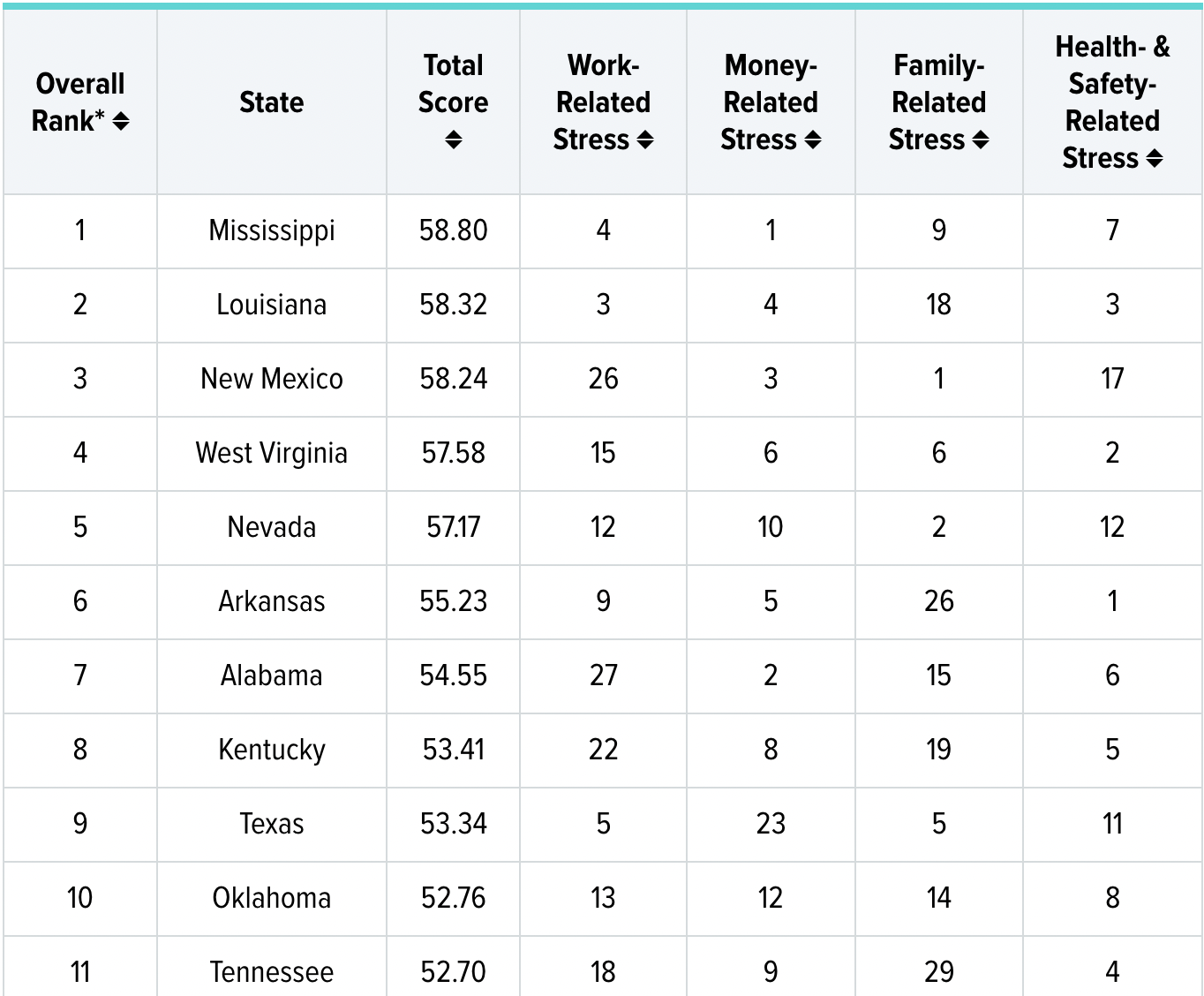Click Money-Related Stress sort arrow icon
The width and height of the screenshot is (1204, 996).
coord(813,140)
